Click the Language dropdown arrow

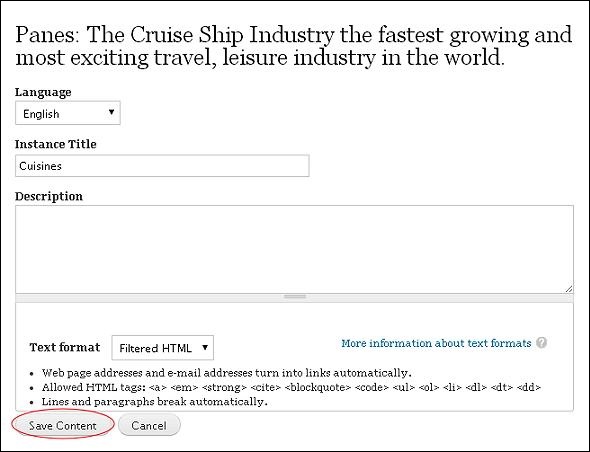click(111, 112)
